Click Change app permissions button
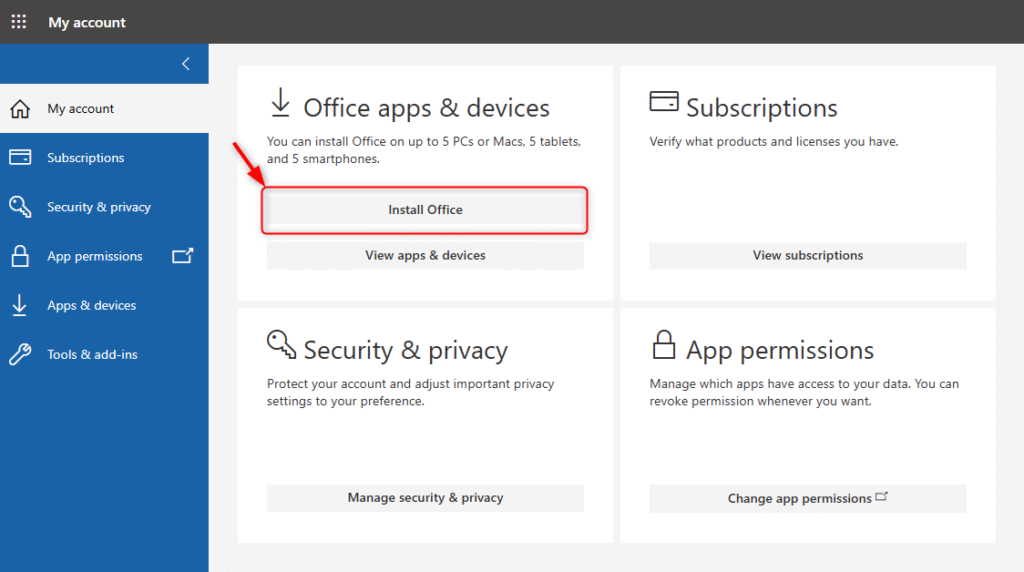Screen dimensions: 1024x572 (808, 498)
